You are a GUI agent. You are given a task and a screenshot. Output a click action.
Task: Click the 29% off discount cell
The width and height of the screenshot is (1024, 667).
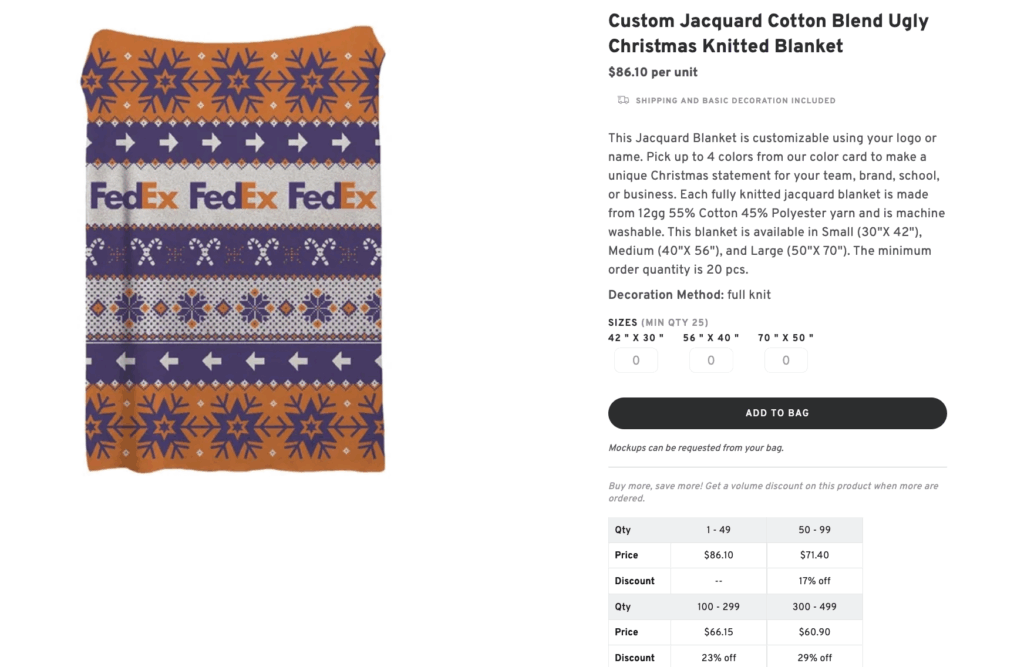pos(814,657)
